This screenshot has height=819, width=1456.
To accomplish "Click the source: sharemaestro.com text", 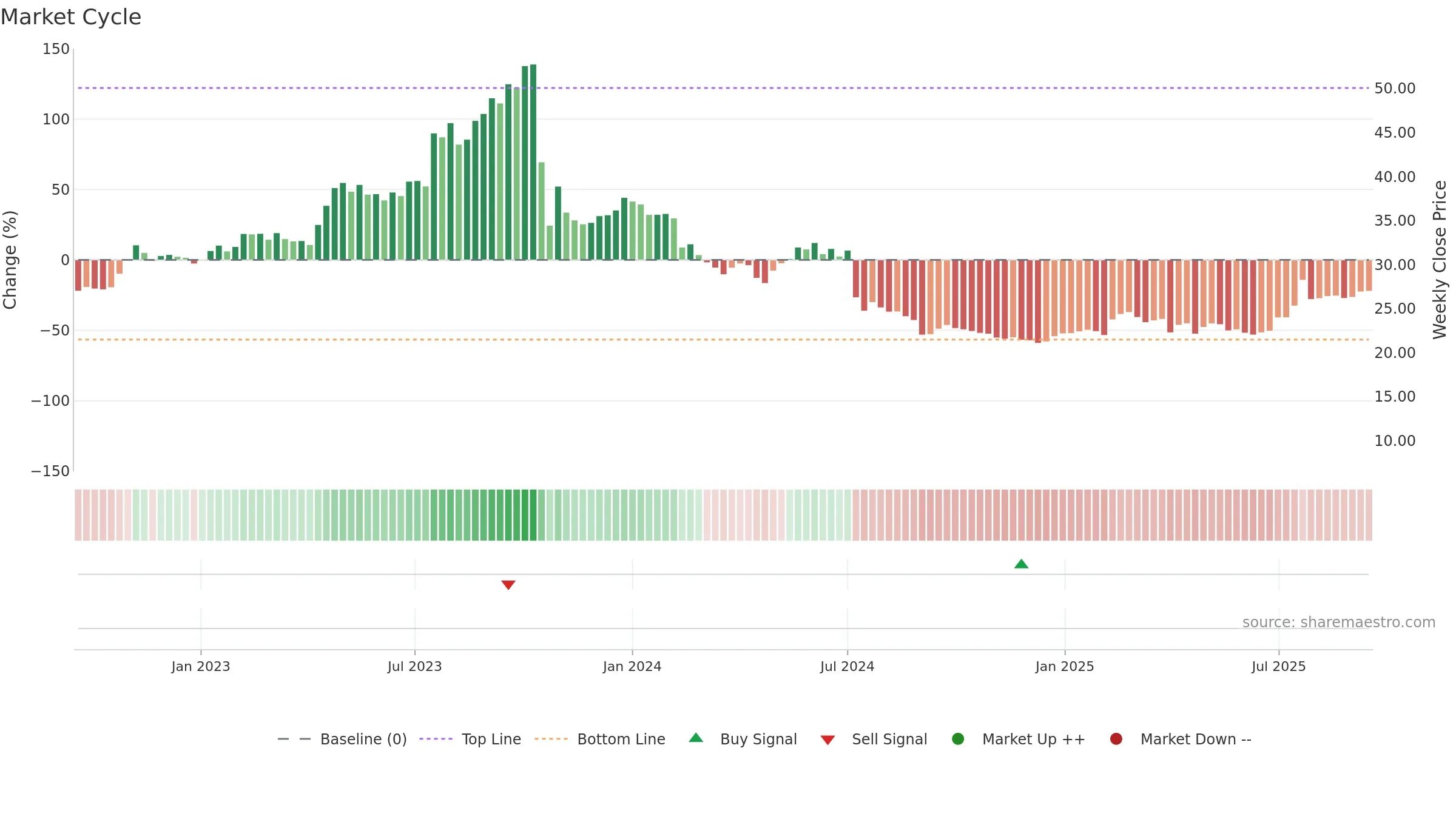I will (x=1339, y=622).
